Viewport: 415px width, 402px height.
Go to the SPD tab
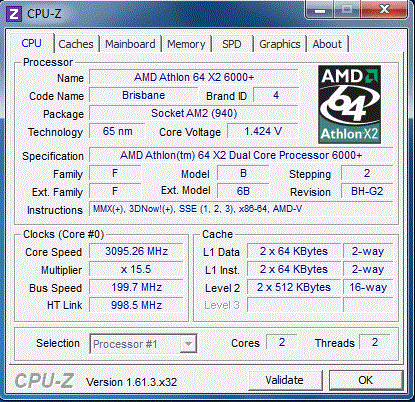[232, 44]
